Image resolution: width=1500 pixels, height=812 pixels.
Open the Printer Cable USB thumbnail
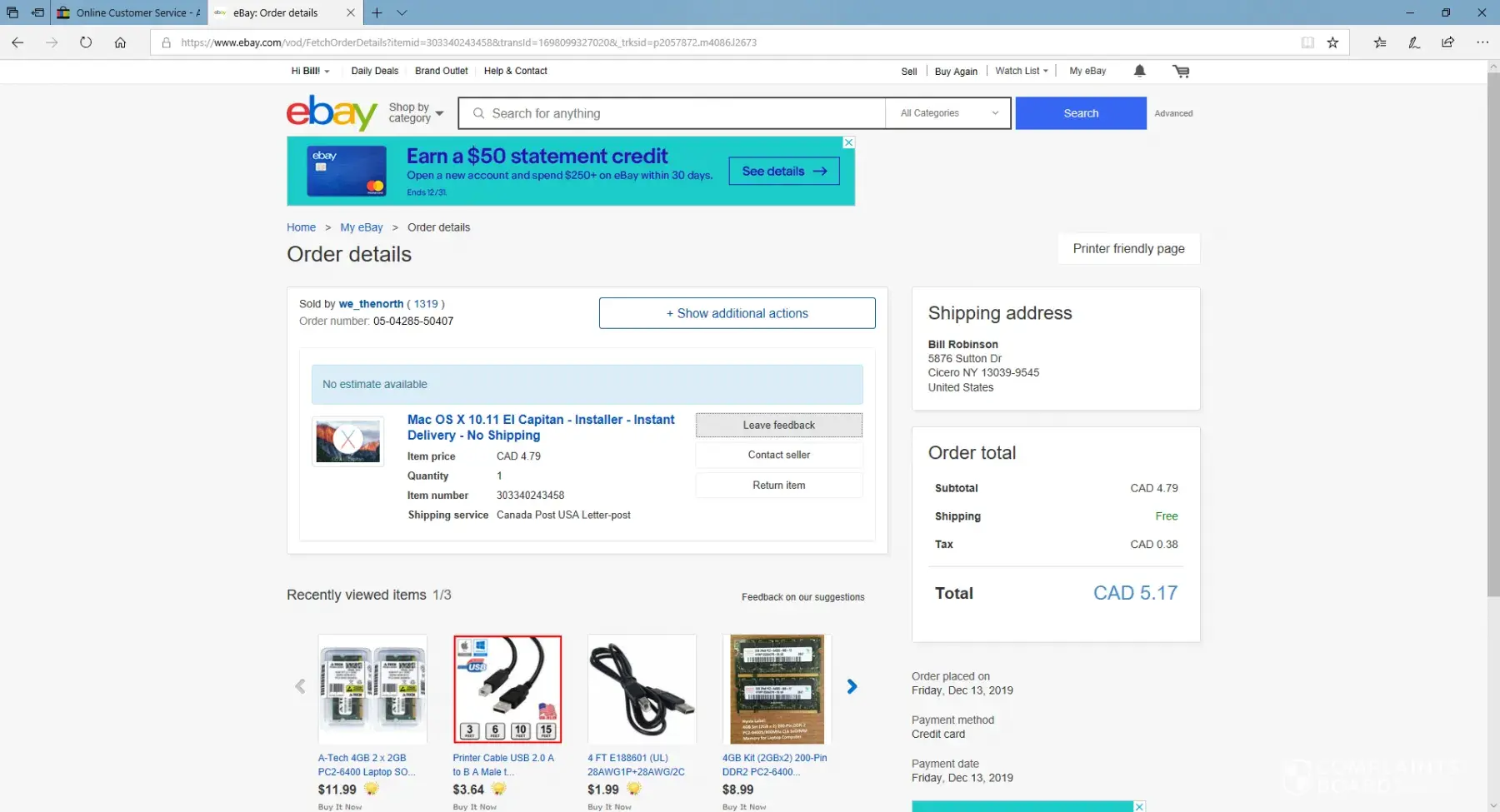[x=507, y=689]
